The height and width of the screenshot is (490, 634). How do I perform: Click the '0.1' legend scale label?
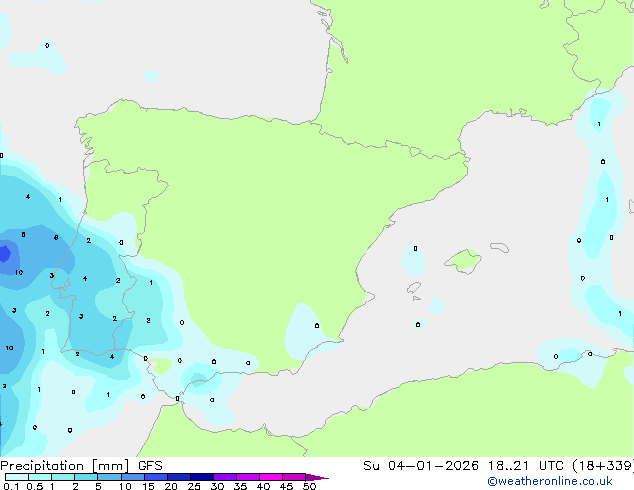(12, 486)
